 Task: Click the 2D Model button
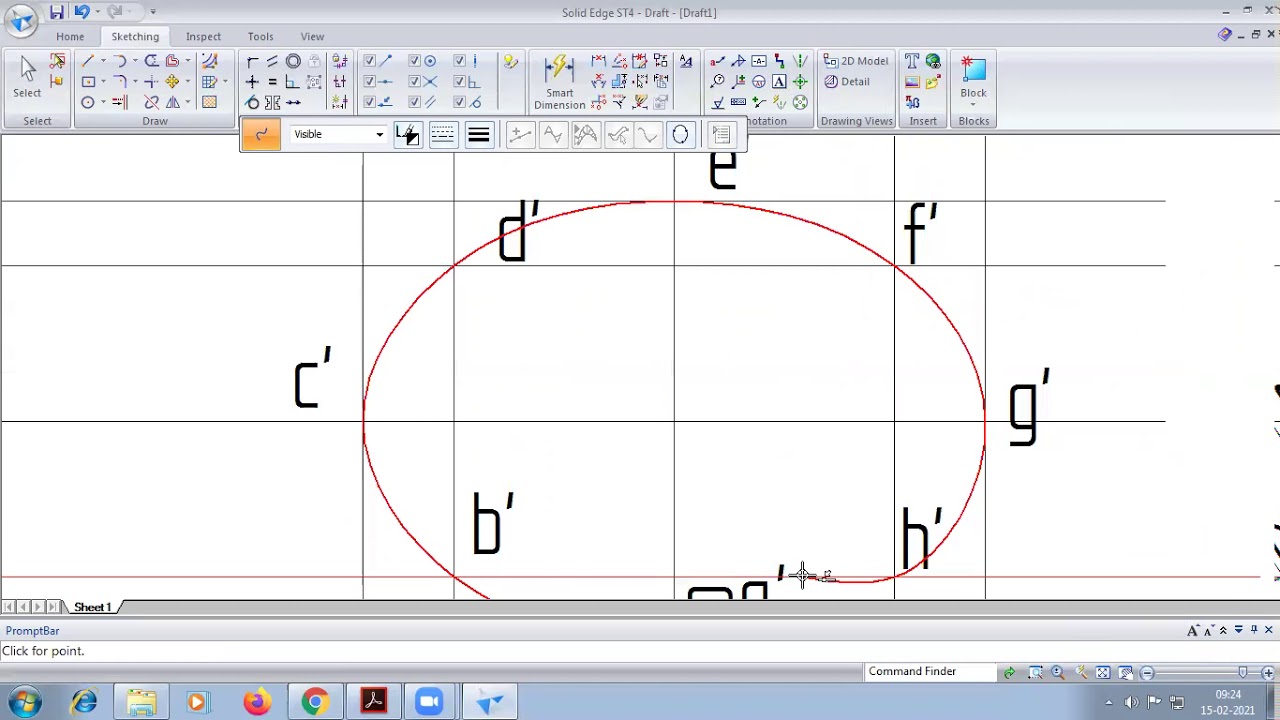click(858, 61)
